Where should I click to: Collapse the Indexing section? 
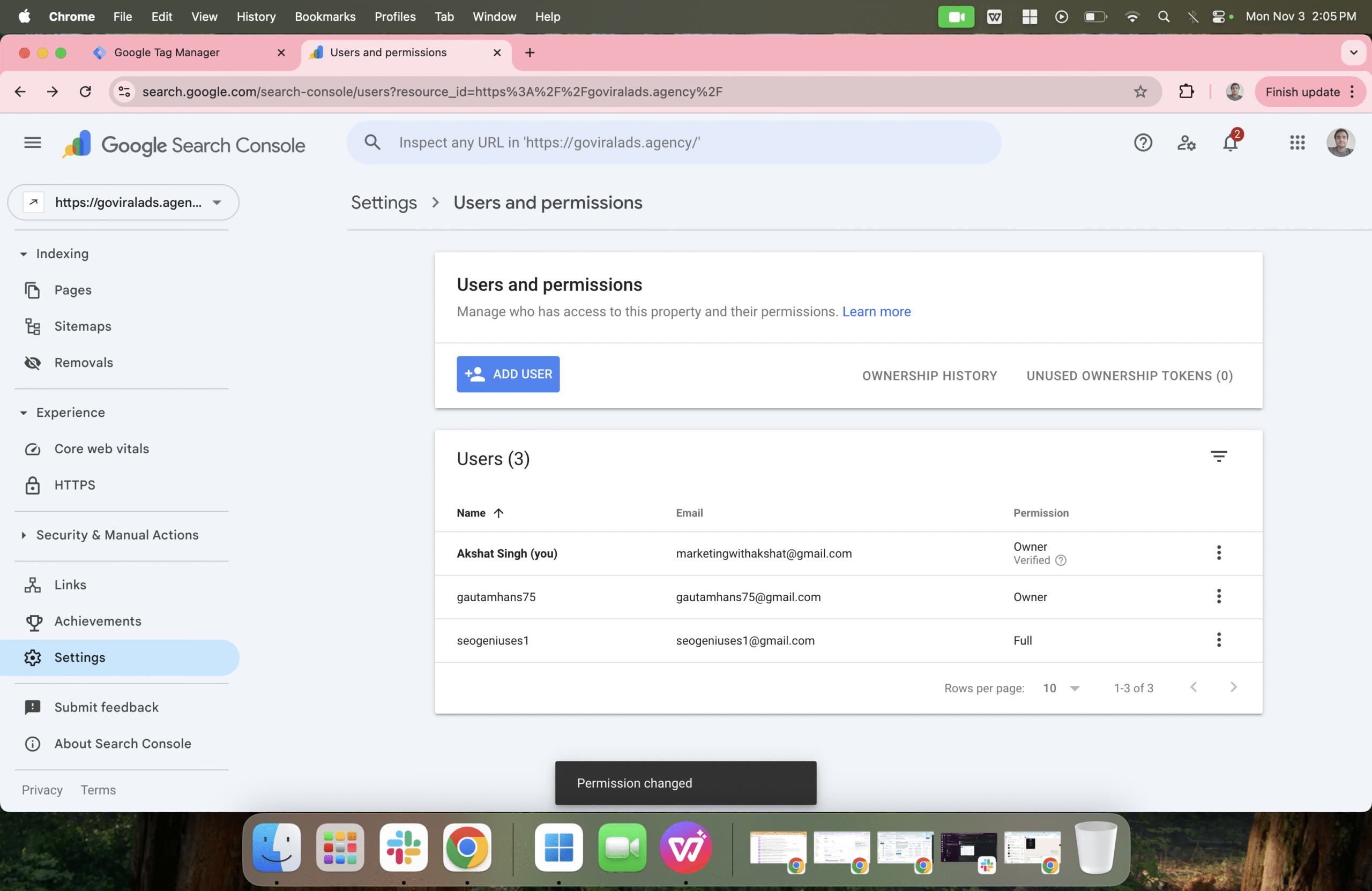62,253
